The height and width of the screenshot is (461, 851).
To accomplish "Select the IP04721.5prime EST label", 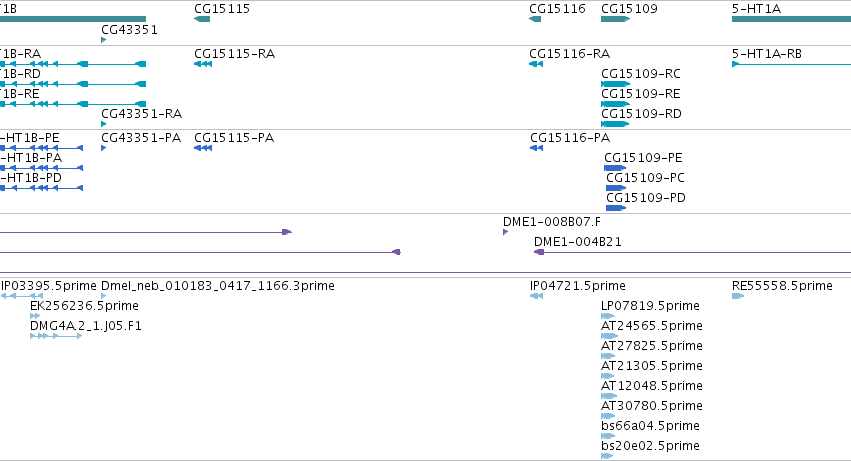I will 577,286.
